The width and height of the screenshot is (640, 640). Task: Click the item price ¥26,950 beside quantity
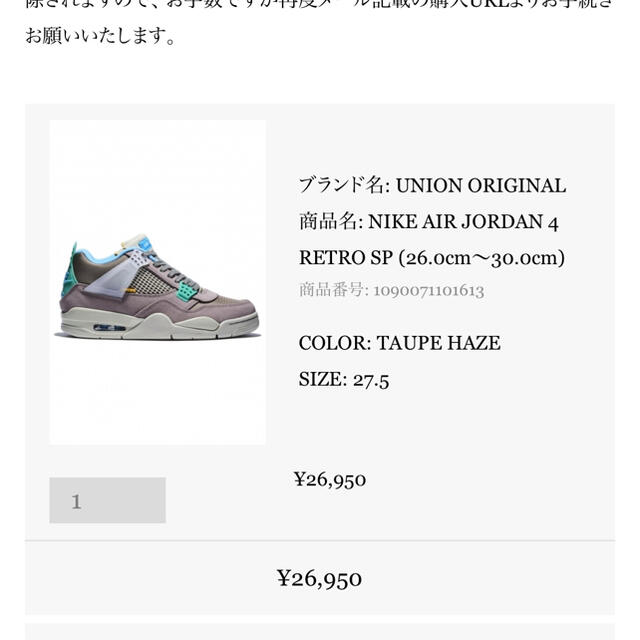point(330,480)
